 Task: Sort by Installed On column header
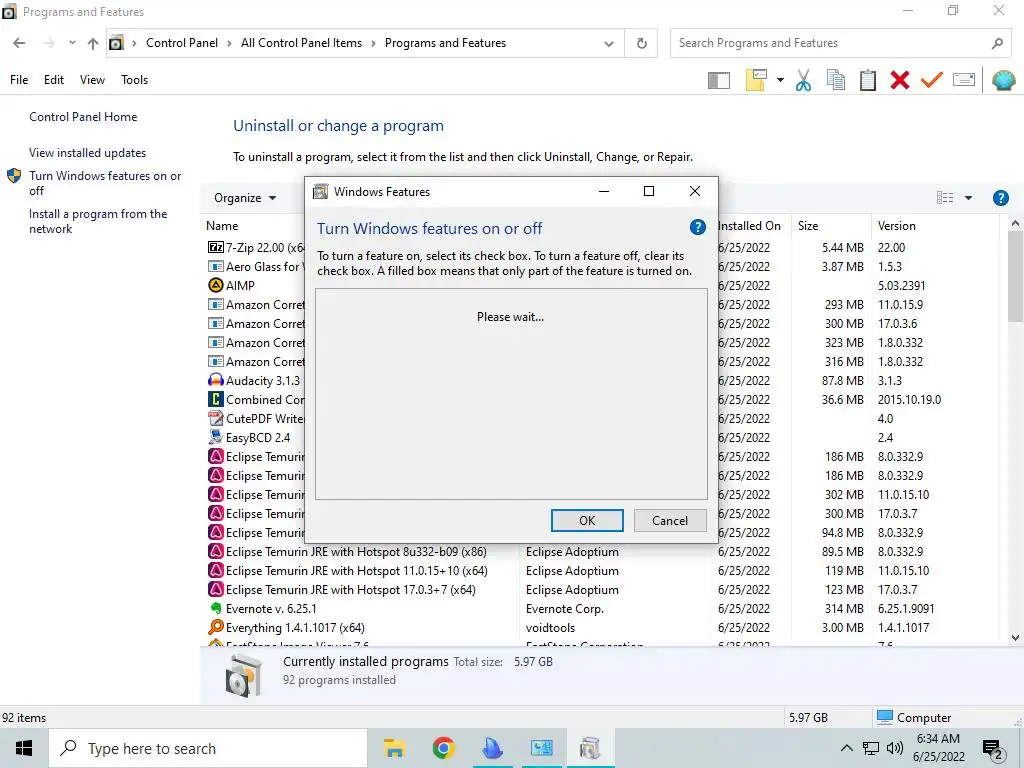click(749, 226)
